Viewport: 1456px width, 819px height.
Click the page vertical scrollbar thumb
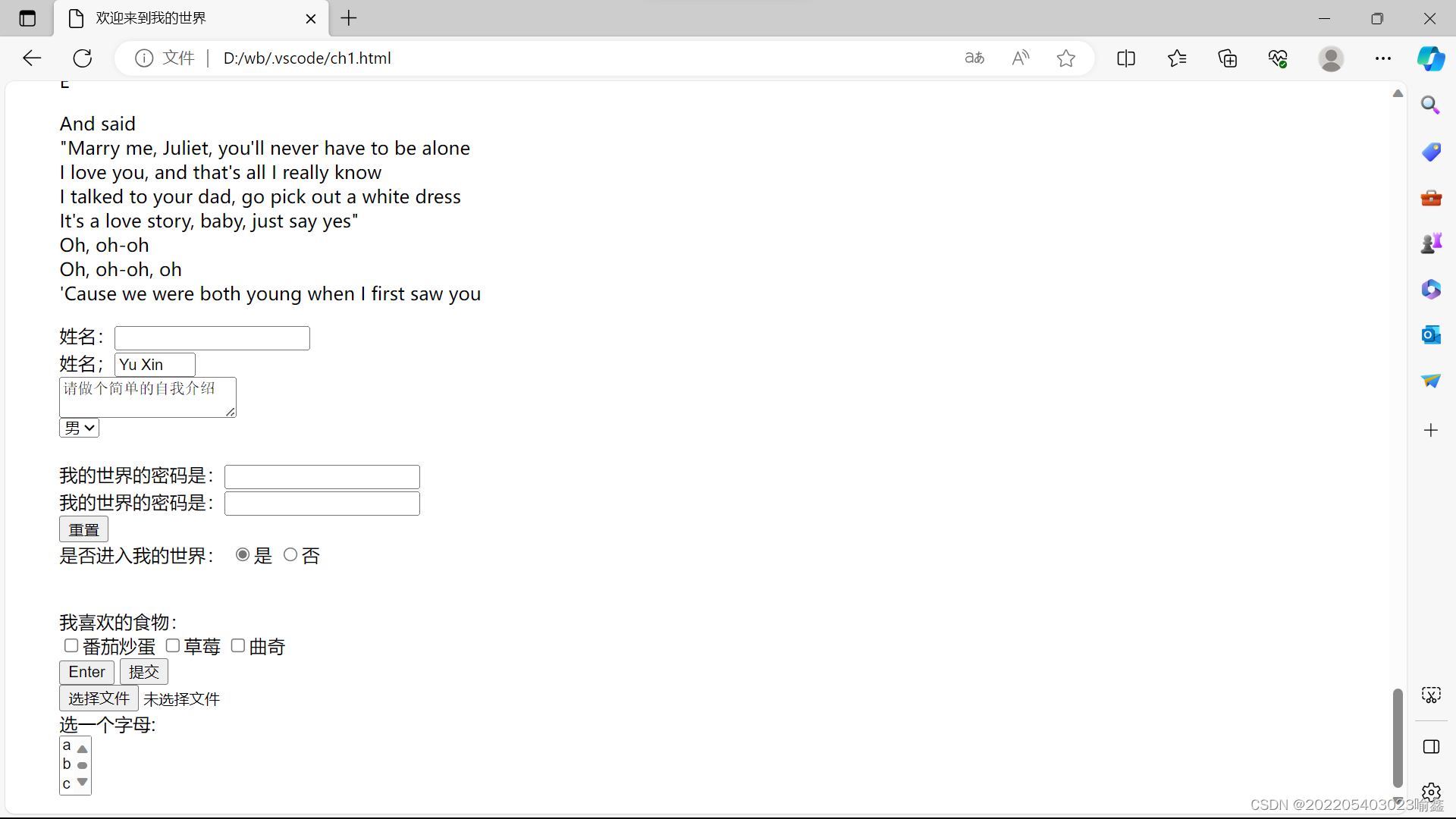click(1397, 737)
